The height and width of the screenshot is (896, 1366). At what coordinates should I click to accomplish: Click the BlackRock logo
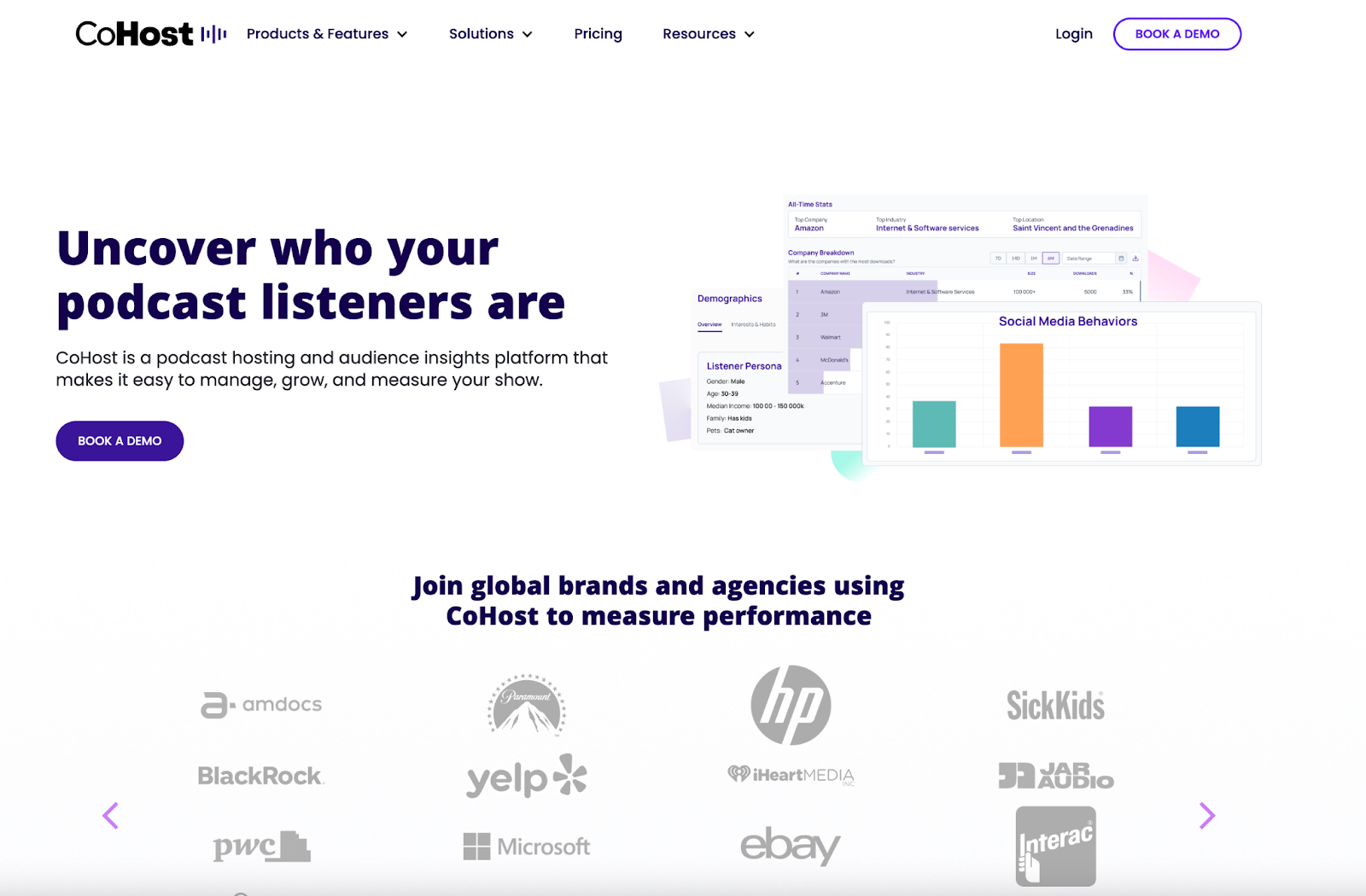261,776
